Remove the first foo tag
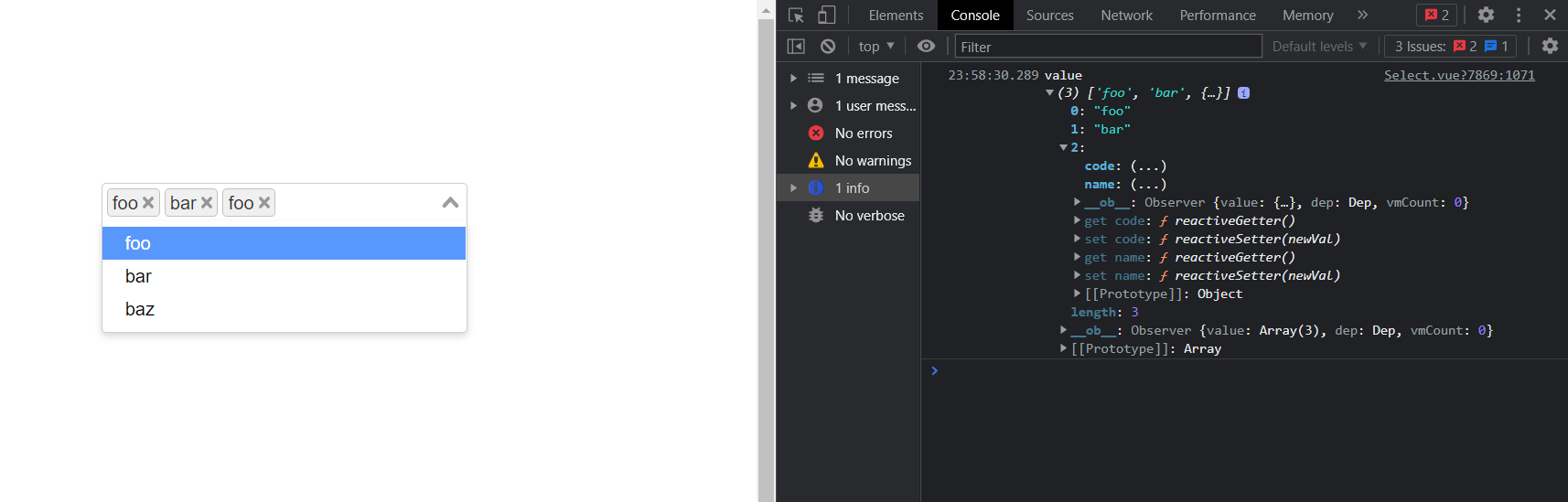The height and width of the screenshot is (502, 1568). click(x=148, y=203)
